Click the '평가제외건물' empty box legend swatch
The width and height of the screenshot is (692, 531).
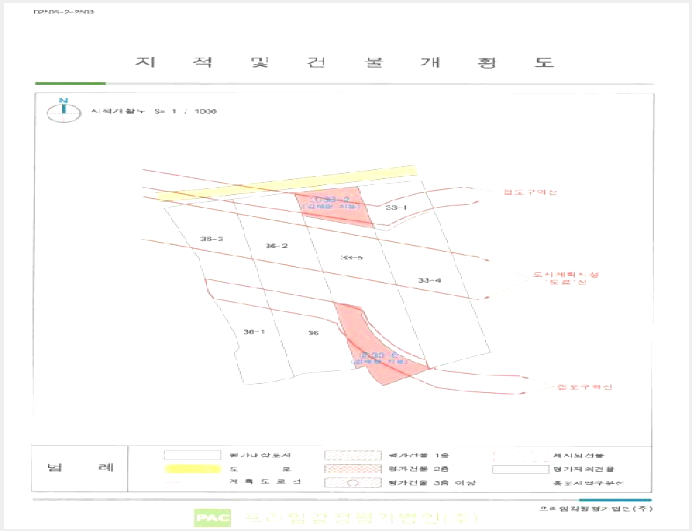click(x=521, y=469)
